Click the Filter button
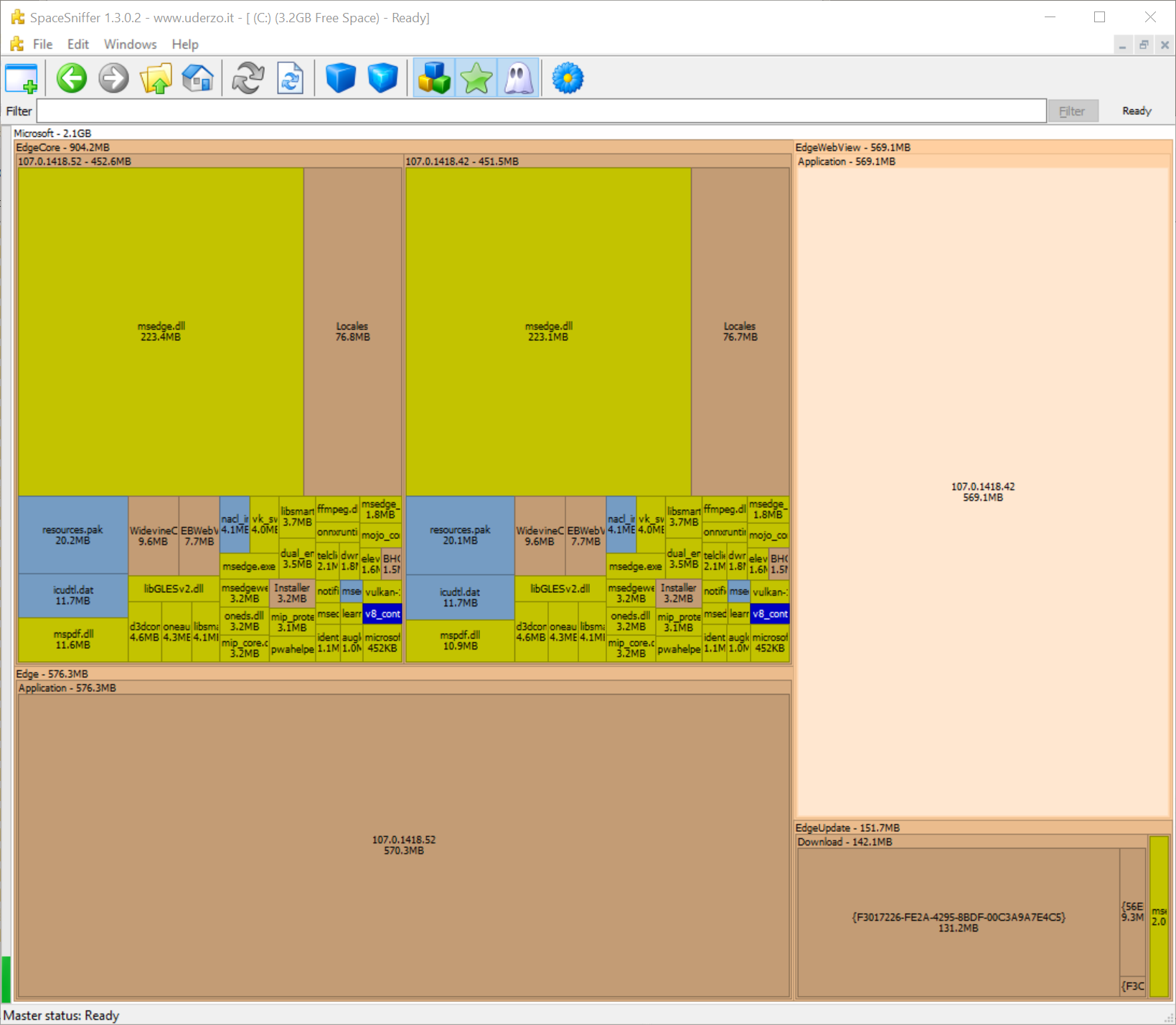This screenshot has height=1025, width=1176. coord(1073,111)
